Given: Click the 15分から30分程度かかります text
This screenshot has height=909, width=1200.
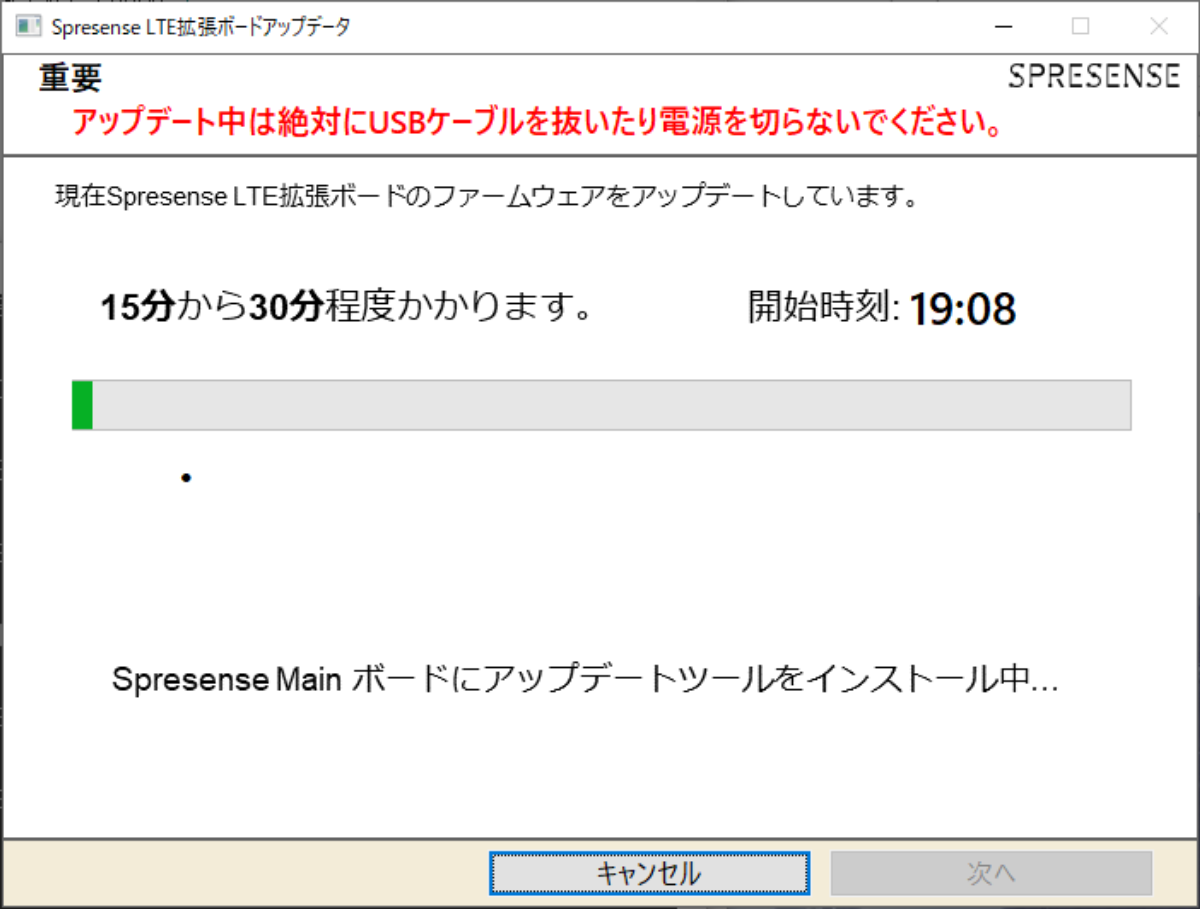Looking at the screenshot, I should (x=347, y=308).
